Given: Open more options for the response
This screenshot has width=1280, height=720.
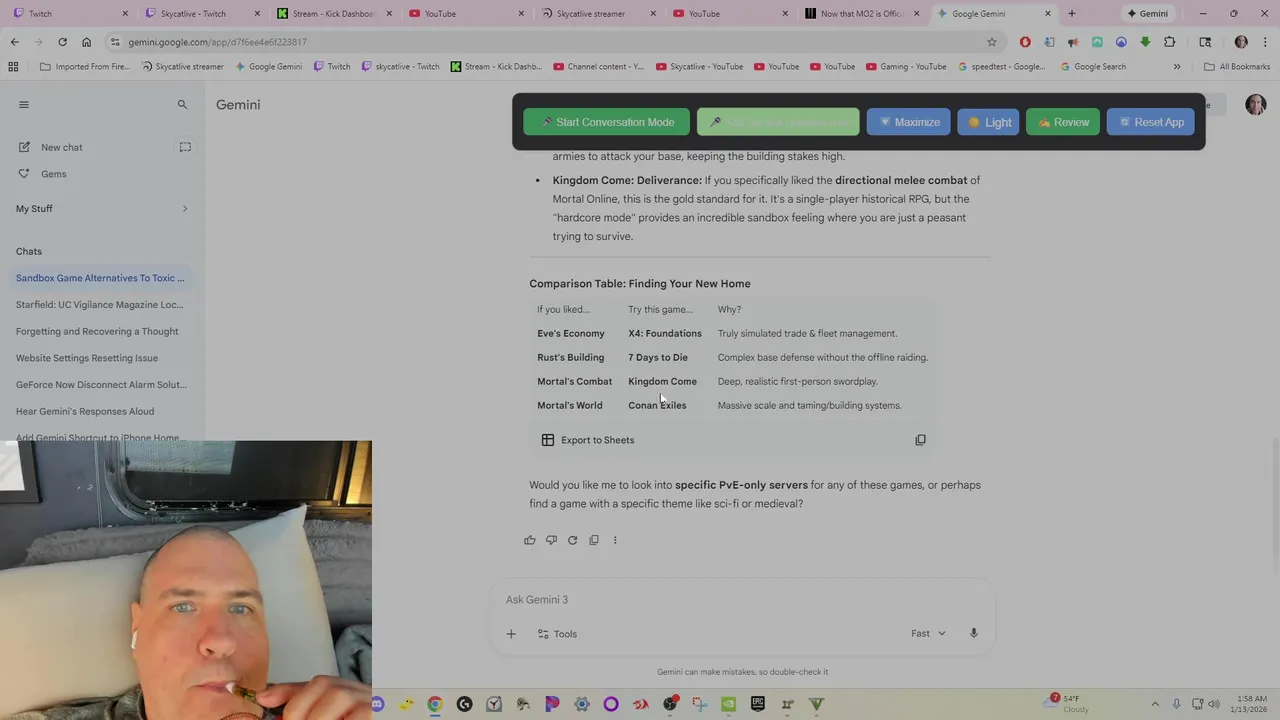Looking at the screenshot, I should pyautogui.click(x=615, y=540).
